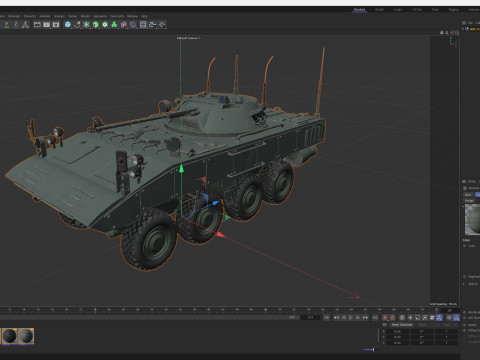Click the material preview sphere in Attributes
This screenshot has height=360, width=480.
pyautogui.click(x=473, y=220)
